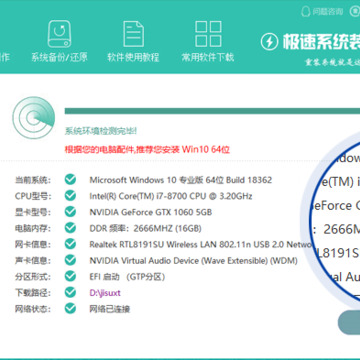Click the green system detection progress bar
This screenshot has height=360, width=360.
(212, 111)
